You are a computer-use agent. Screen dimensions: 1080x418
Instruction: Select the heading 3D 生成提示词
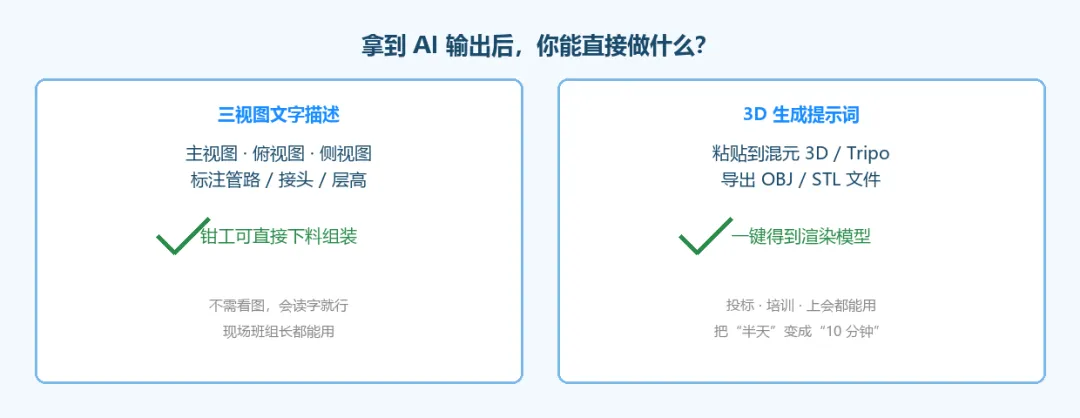(x=801, y=115)
